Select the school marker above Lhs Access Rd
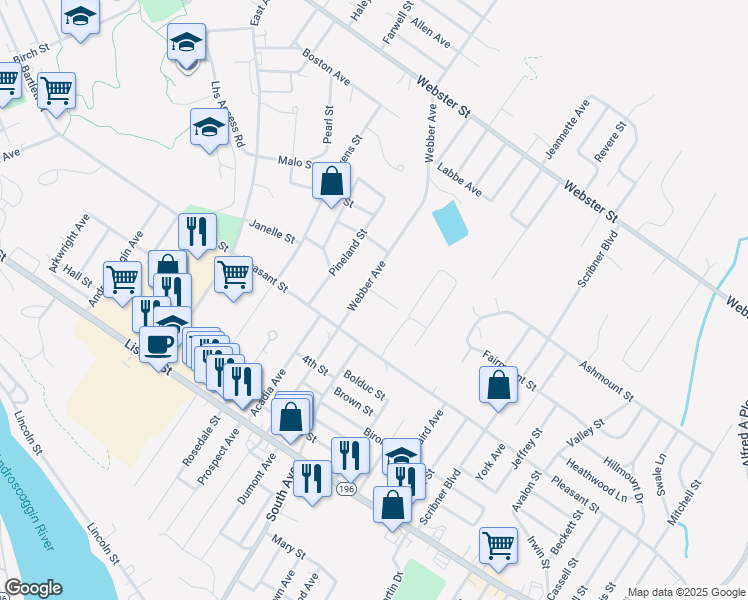This screenshot has width=748, height=600. tap(187, 44)
